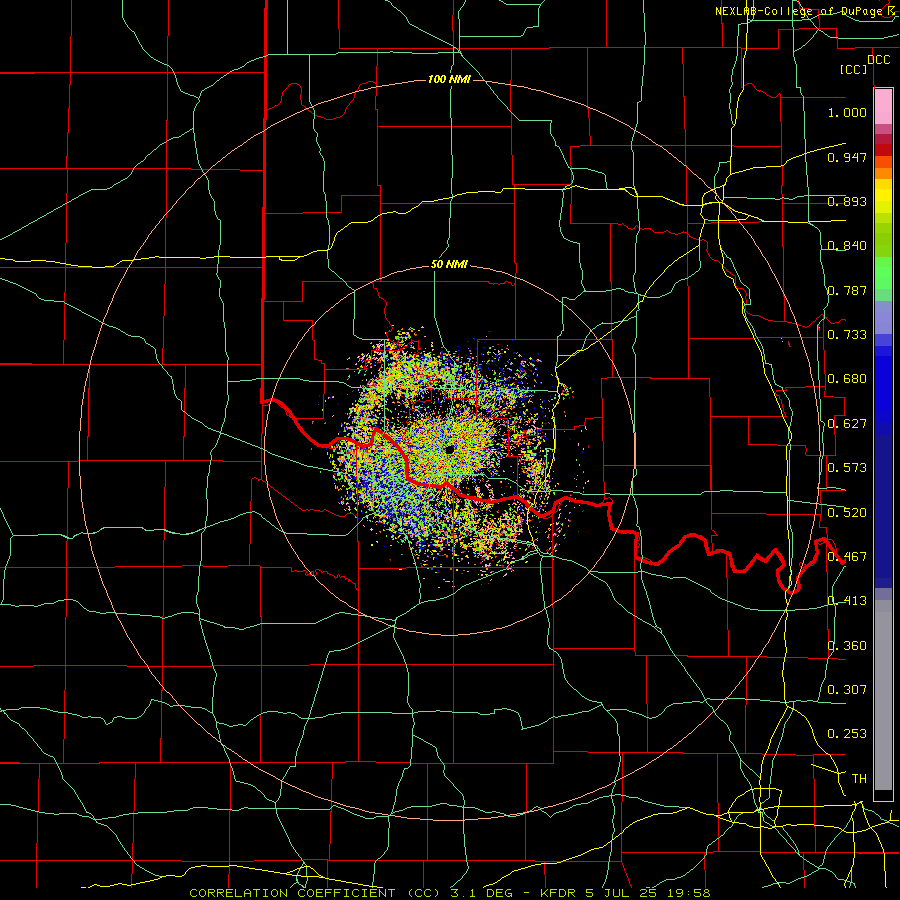Screen dimensions: 900x900
Task: Click the "DCC" legend title
Action: click(878, 60)
